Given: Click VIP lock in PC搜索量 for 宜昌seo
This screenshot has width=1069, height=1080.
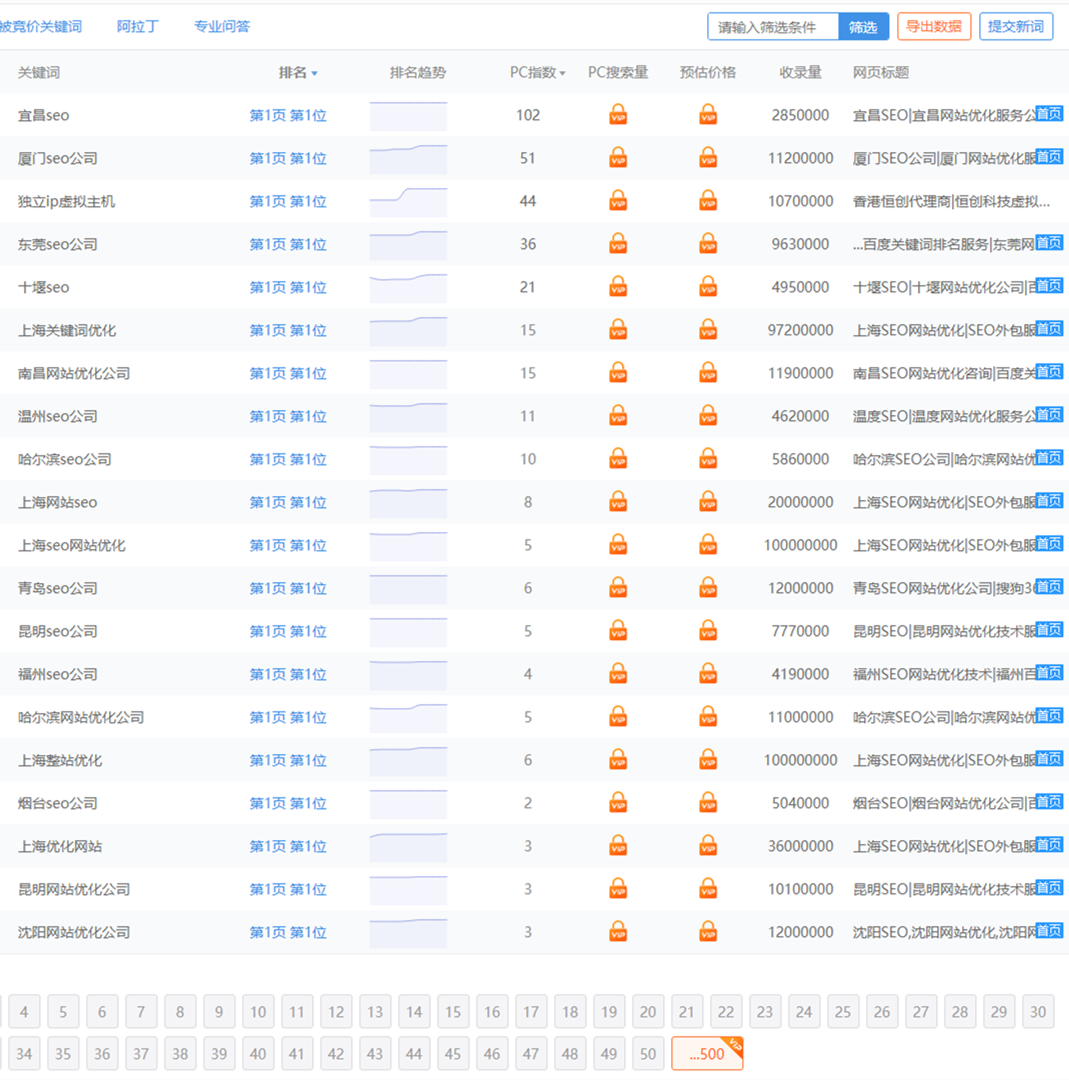Looking at the screenshot, I should pos(618,115).
